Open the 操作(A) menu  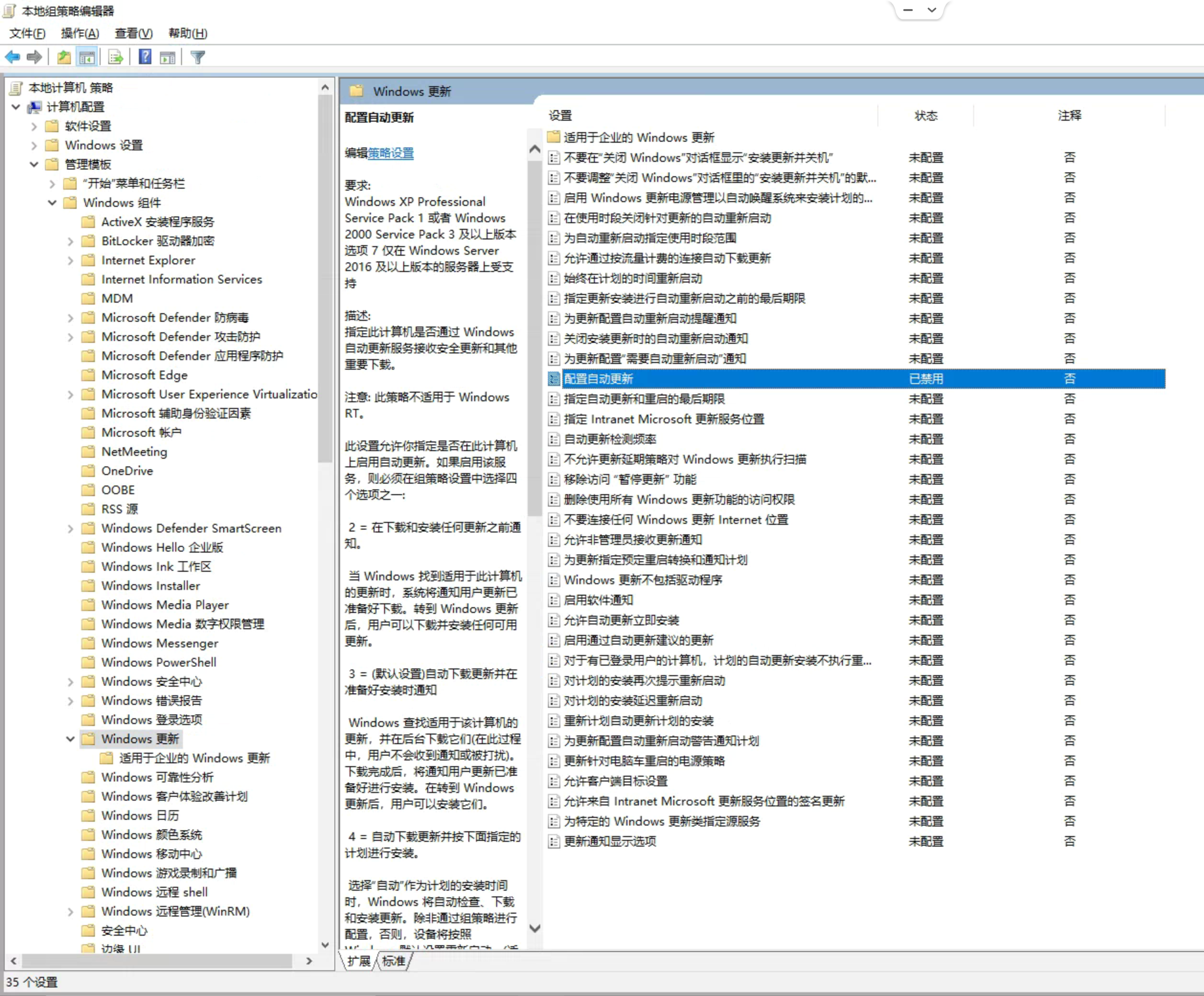pyautogui.click(x=80, y=33)
